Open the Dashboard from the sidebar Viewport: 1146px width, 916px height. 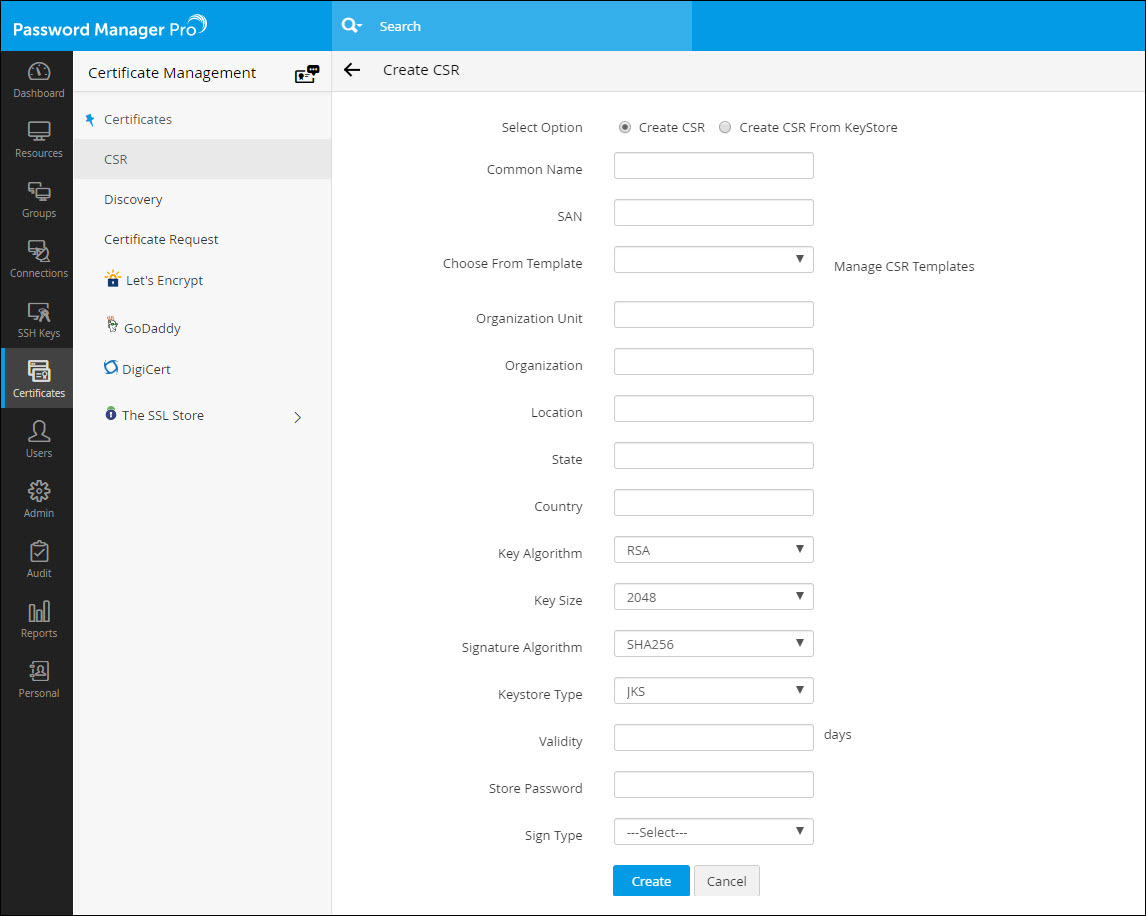[x=38, y=80]
